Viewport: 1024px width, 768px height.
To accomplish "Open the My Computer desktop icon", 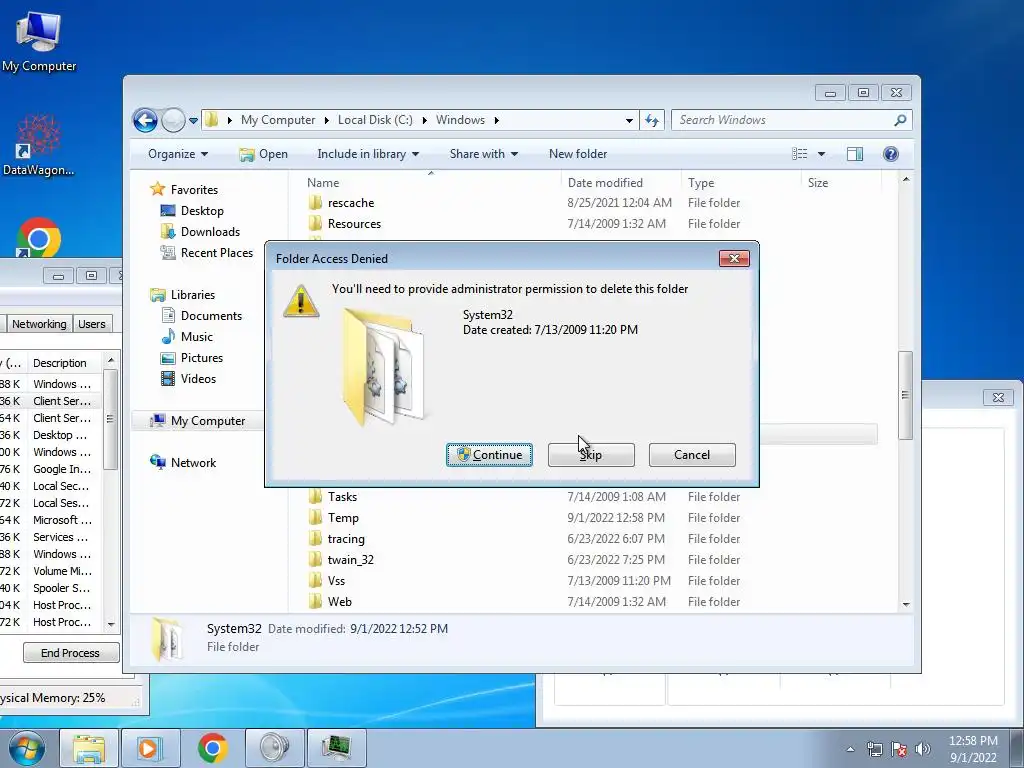I will 39,42.
